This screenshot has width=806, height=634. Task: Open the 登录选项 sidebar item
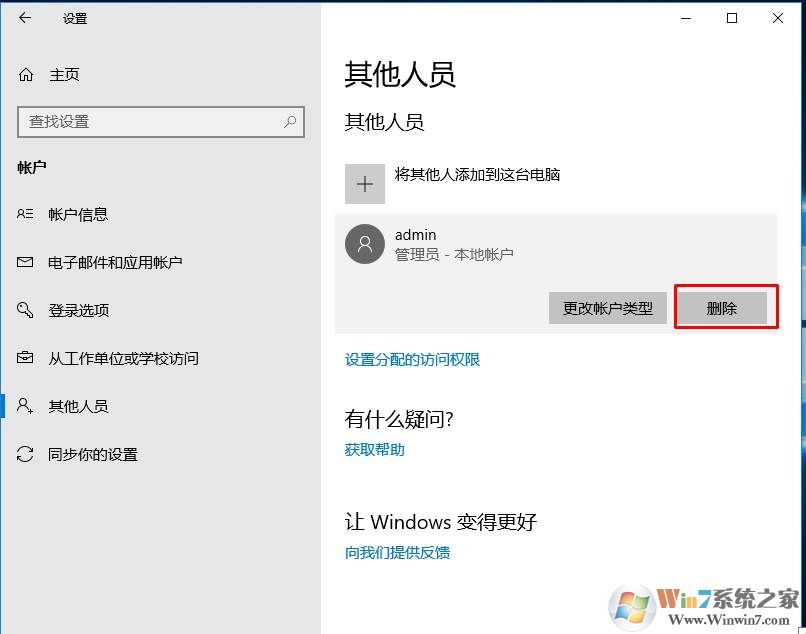tap(79, 310)
